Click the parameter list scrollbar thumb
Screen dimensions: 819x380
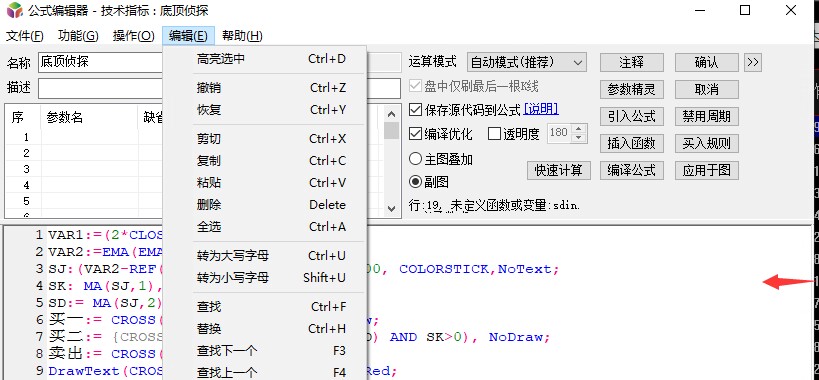click(391, 130)
